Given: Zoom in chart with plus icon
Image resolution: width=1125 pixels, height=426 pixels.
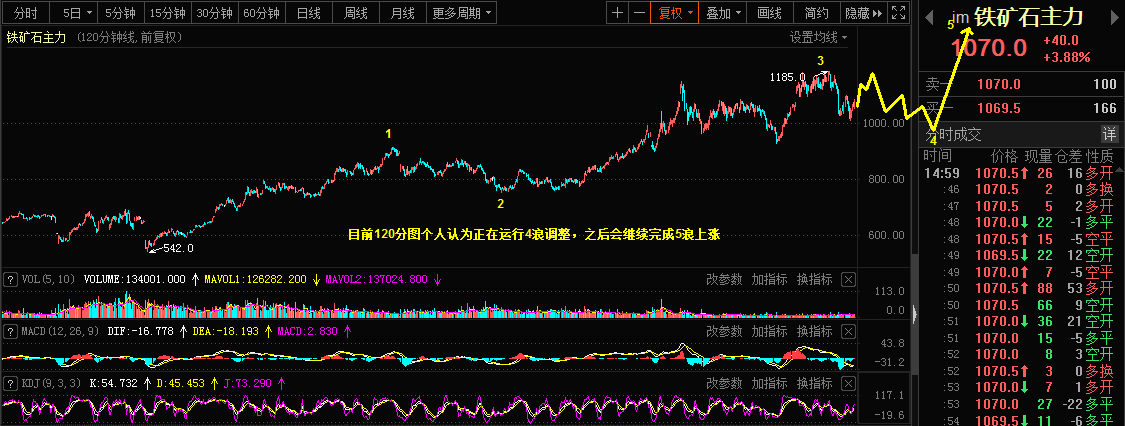Looking at the screenshot, I should point(617,13).
